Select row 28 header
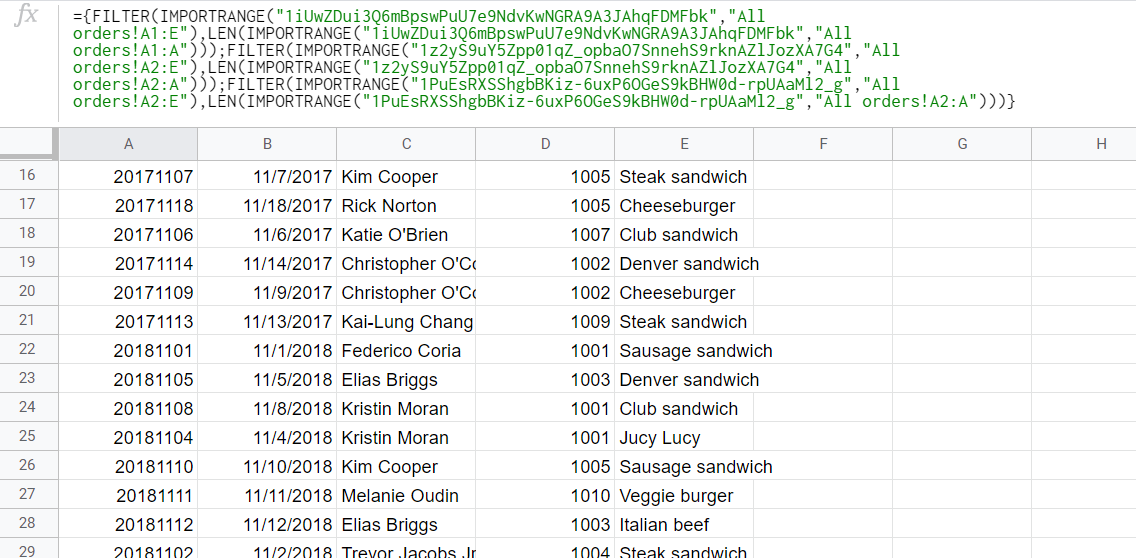The image size is (1136, 558). tap(29, 524)
